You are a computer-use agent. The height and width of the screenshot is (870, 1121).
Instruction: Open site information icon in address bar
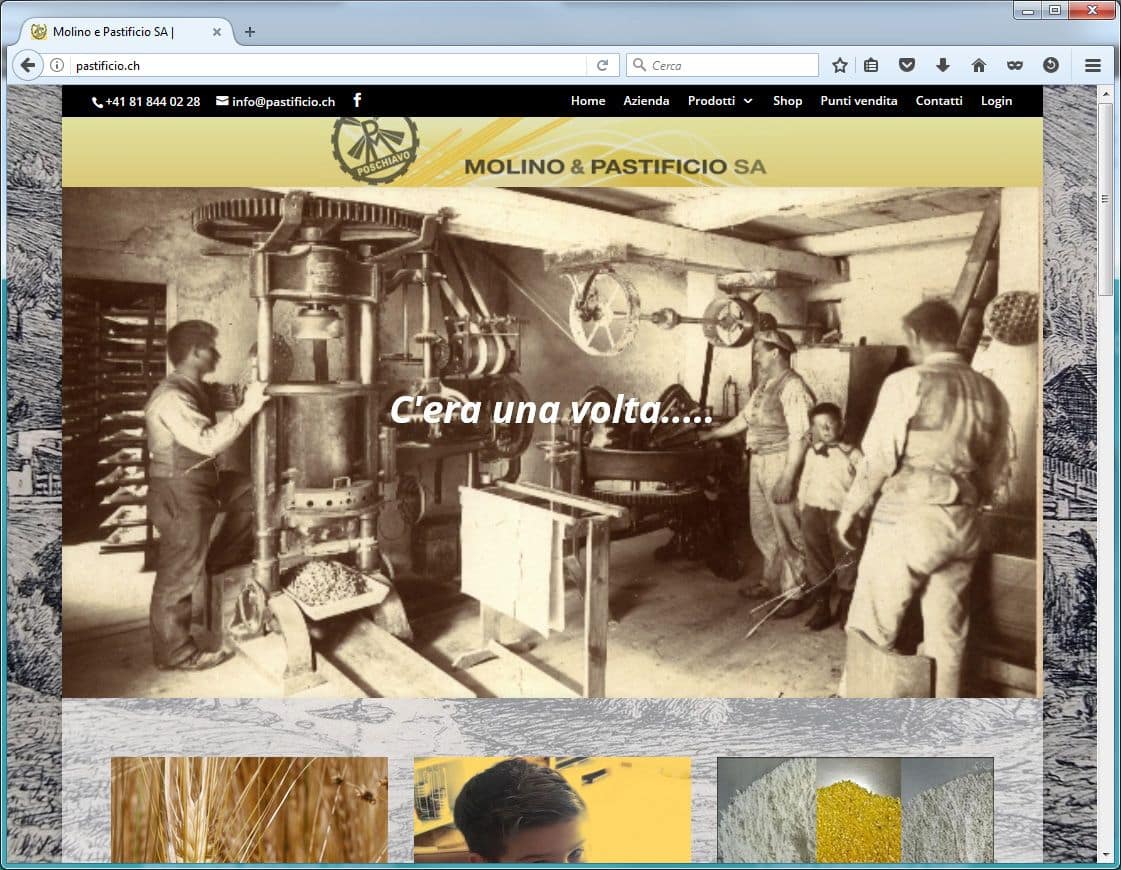click(57, 65)
